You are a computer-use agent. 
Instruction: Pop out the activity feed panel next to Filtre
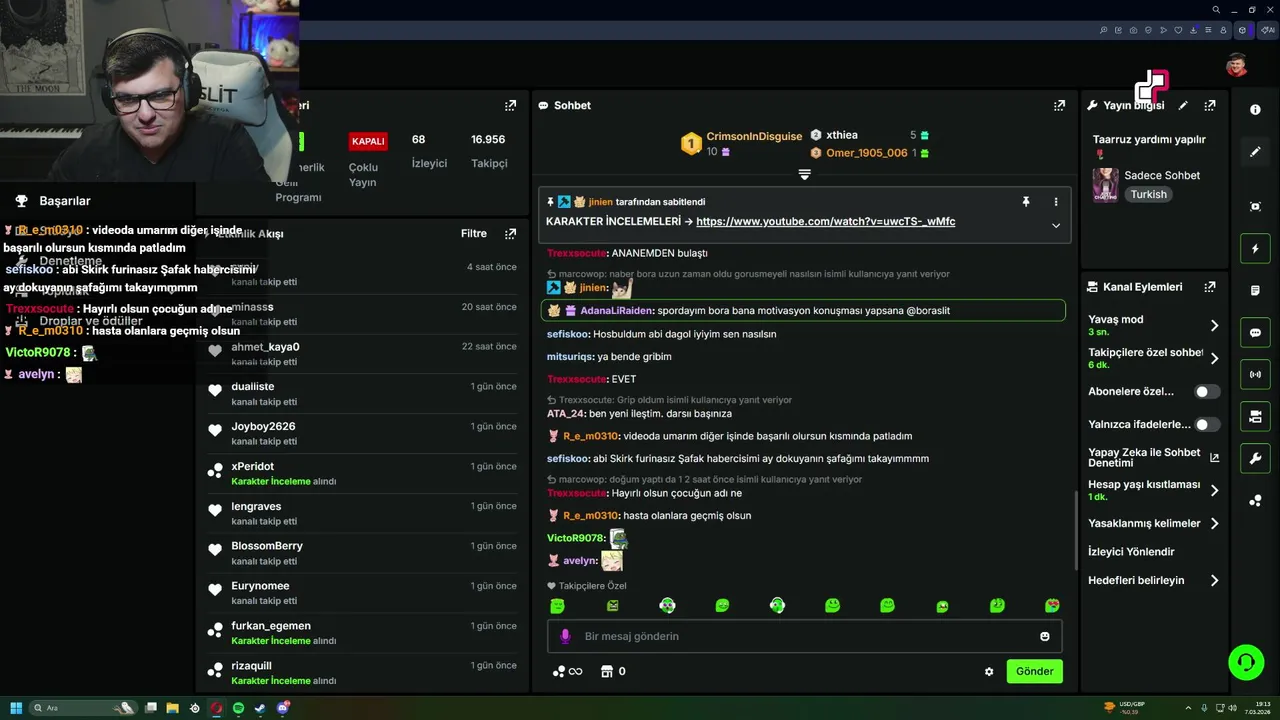[511, 234]
